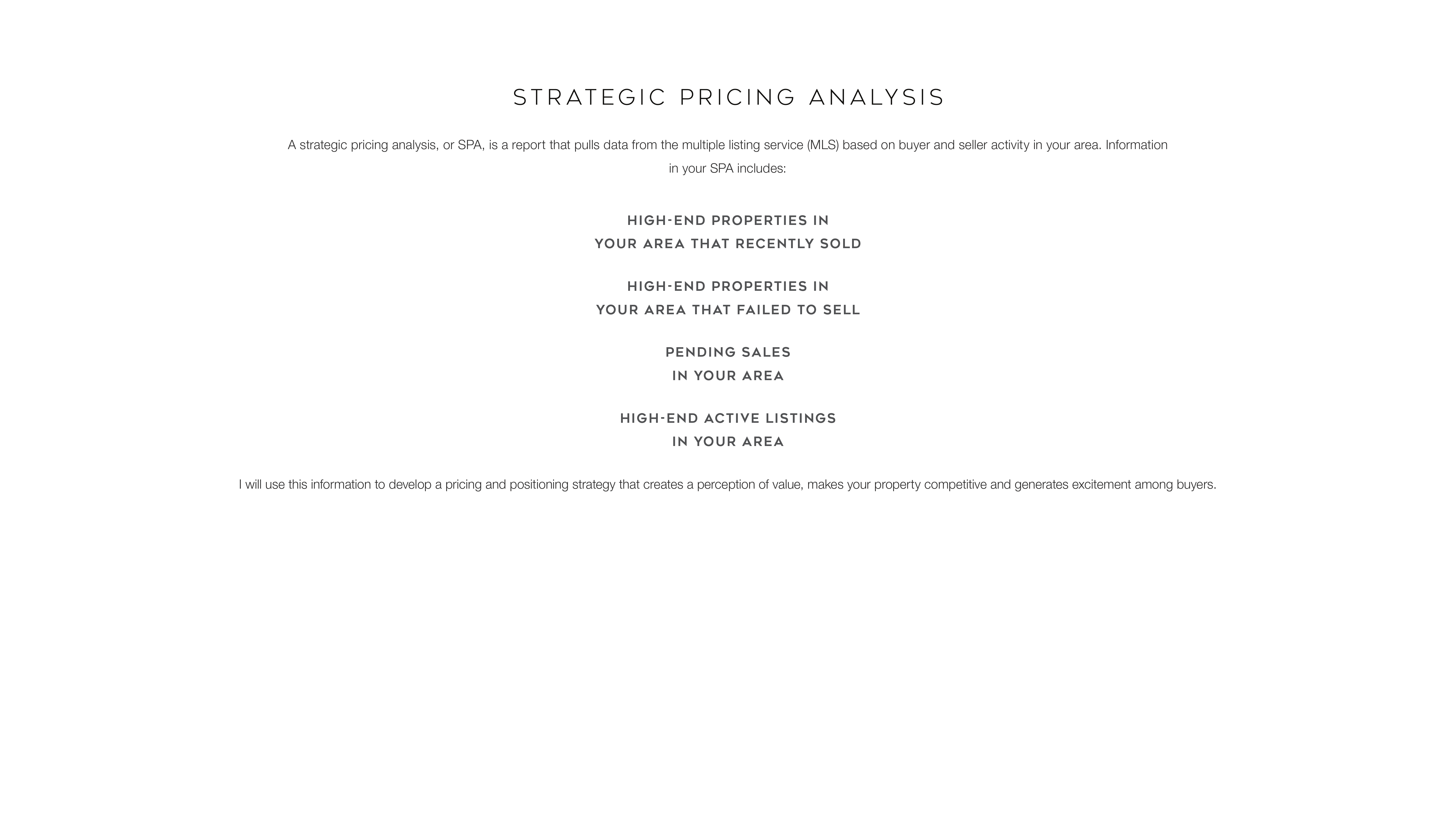Click "High-End Properties In" above "Failed To Sell"
The height and width of the screenshot is (819, 1456).
(x=728, y=286)
